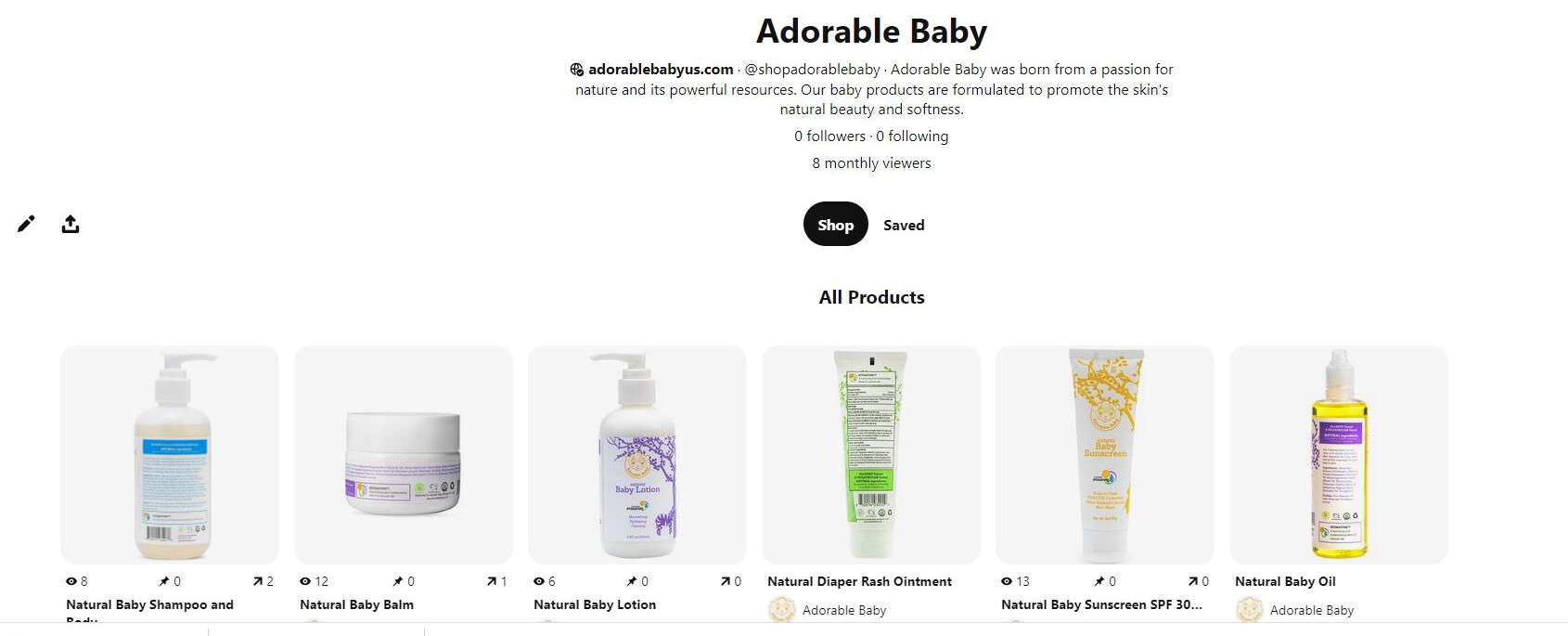Click the globe icon beside adorablebabyus.com
The image size is (1568, 636).
point(577,70)
